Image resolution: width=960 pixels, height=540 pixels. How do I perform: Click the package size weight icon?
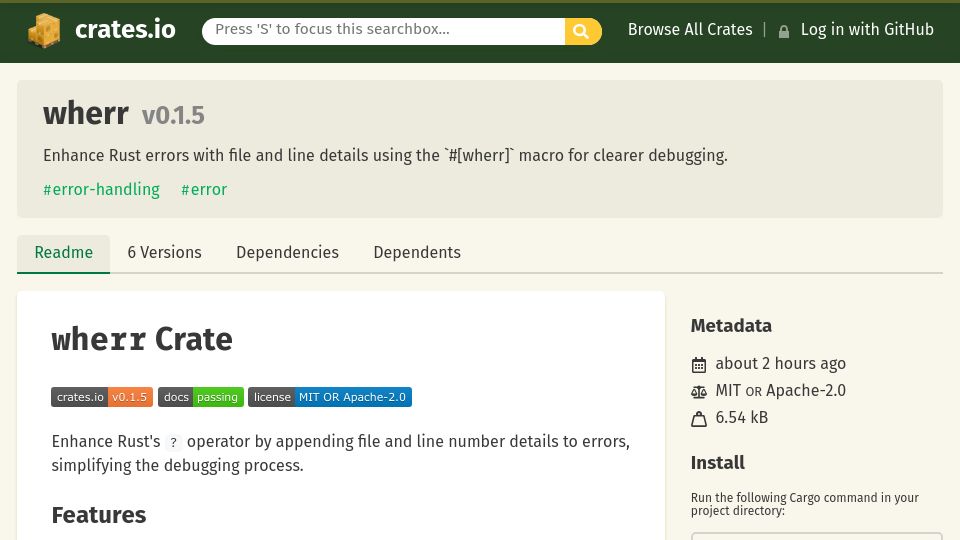pyautogui.click(x=699, y=419)
